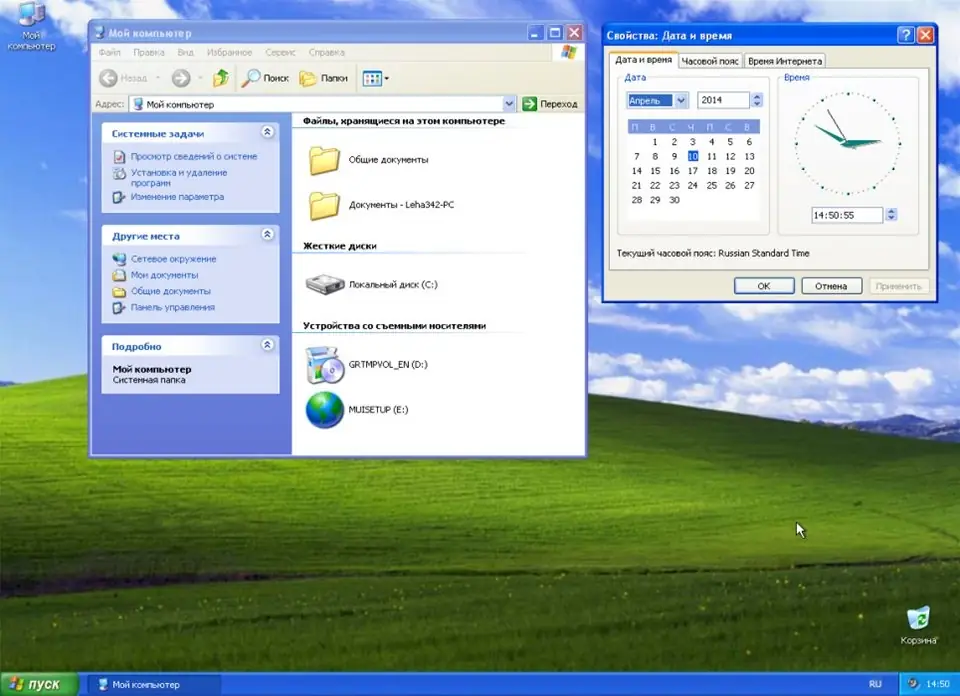Toggle the Папки folders pane
The height and width of the screenshot is (696, 960).
(323, 78)
